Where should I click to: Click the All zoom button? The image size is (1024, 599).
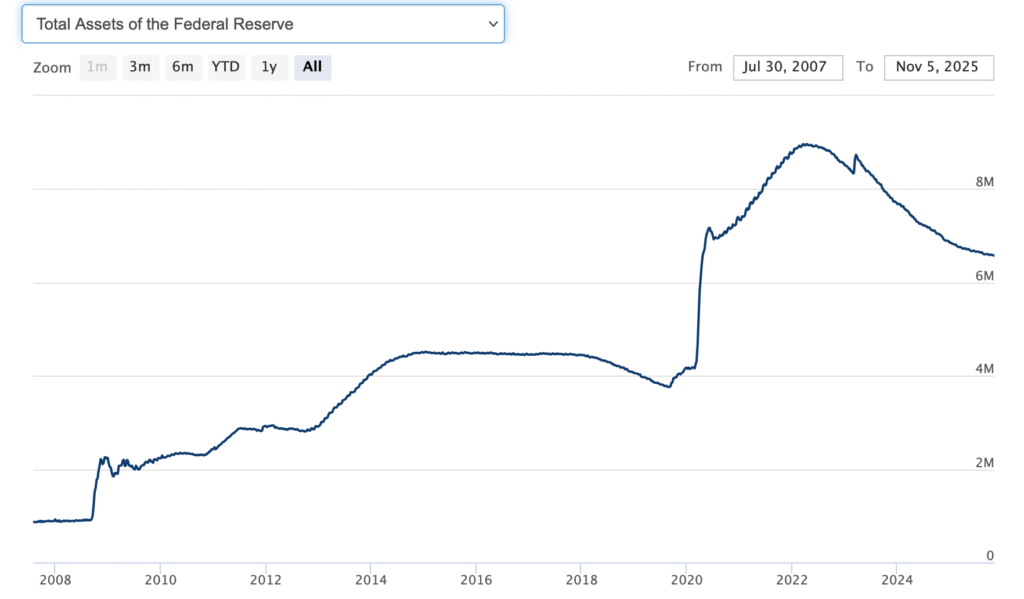[x=312, y=67]
